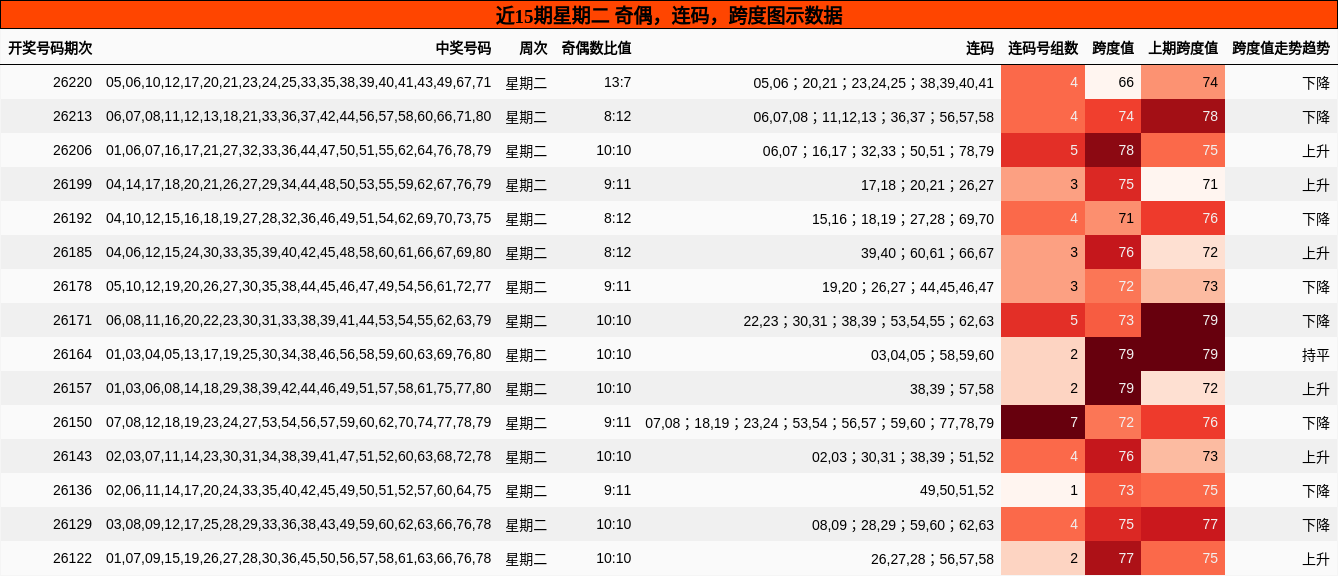This screenshot has height=576, width=1338.
Task: Click the 10:10 ratio in row 26164
Action: pyautogui.click(x=613, y=354)
